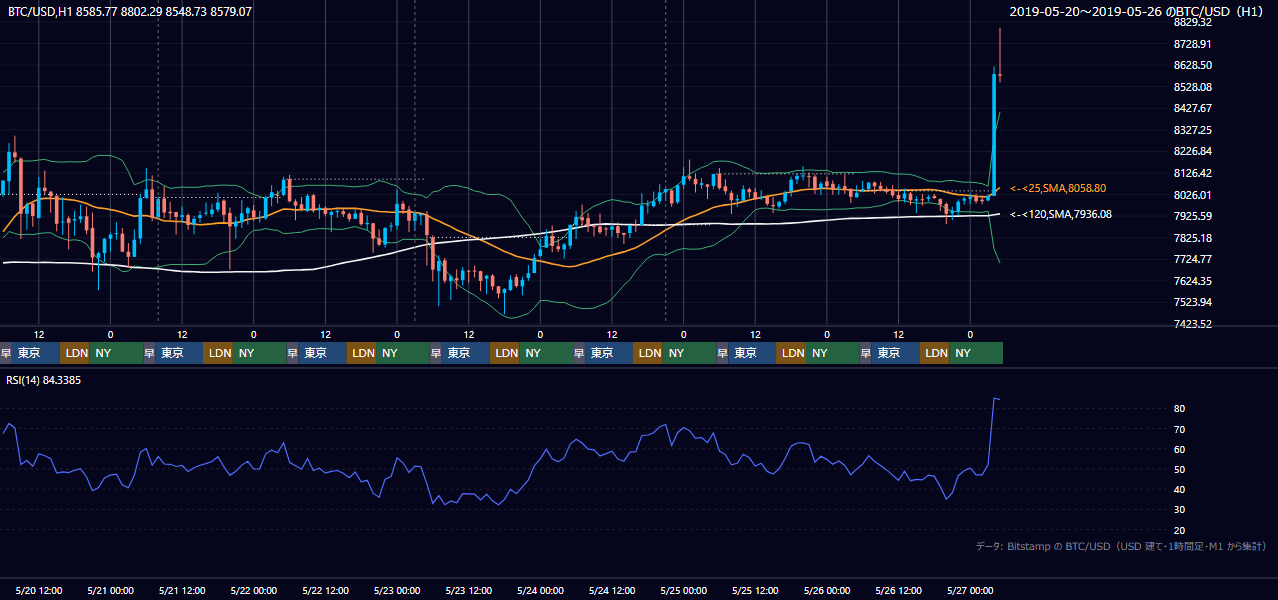
Task: Click the RSI line peak above 80
Action: [x=995, y=399]
